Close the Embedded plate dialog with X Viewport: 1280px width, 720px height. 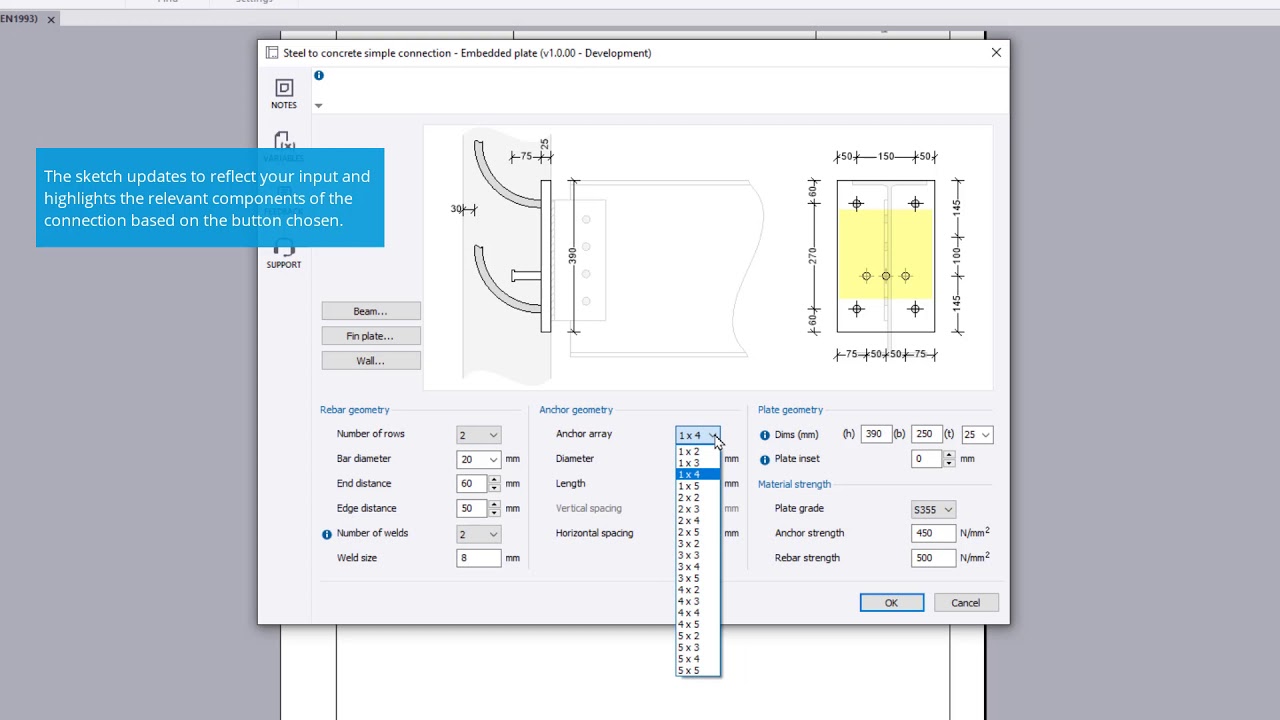[x=996, y=53]
